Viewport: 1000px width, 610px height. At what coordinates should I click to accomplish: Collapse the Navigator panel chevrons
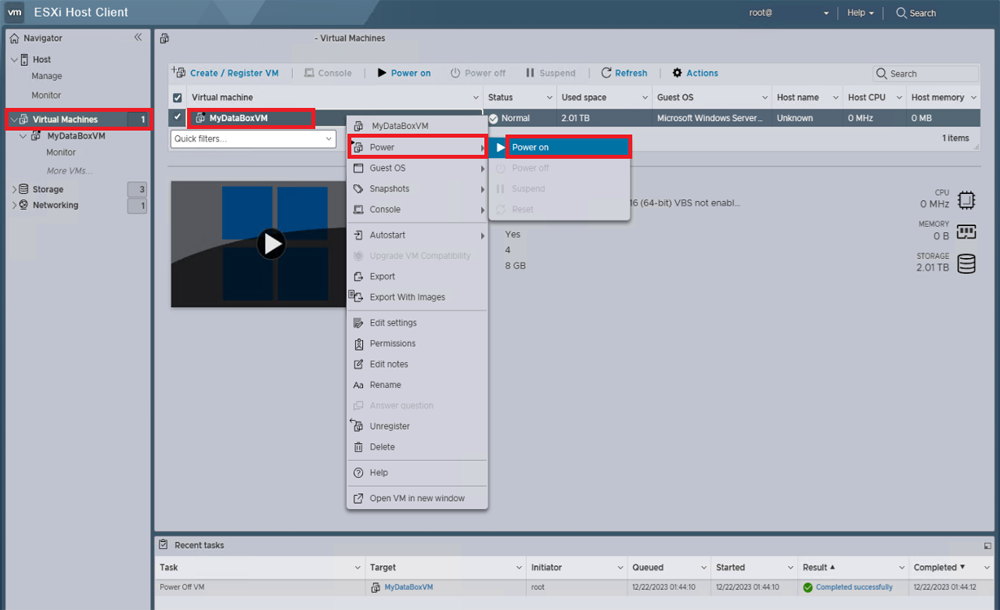(138, 38)
